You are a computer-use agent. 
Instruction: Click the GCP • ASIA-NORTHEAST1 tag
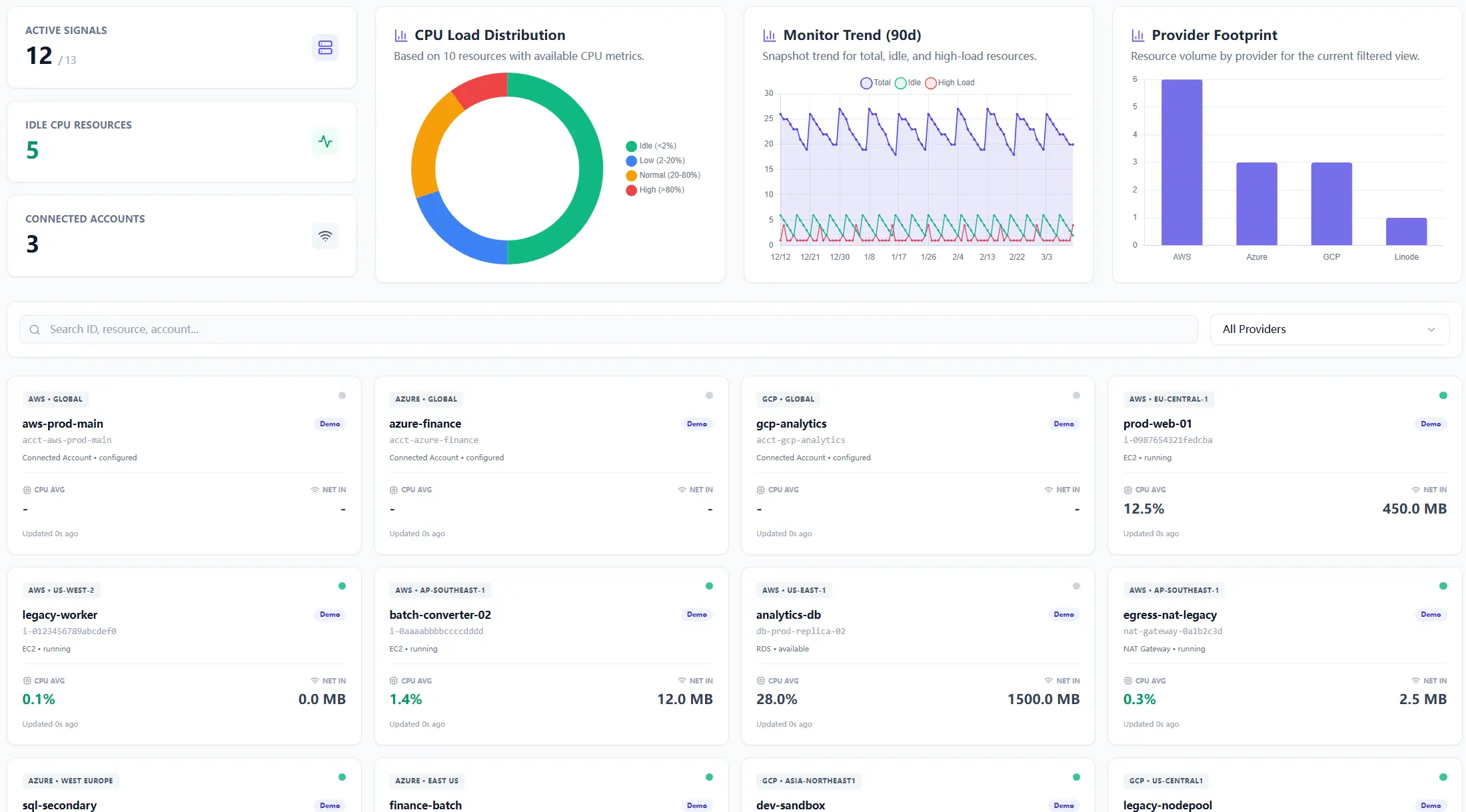tap(808, 781)
